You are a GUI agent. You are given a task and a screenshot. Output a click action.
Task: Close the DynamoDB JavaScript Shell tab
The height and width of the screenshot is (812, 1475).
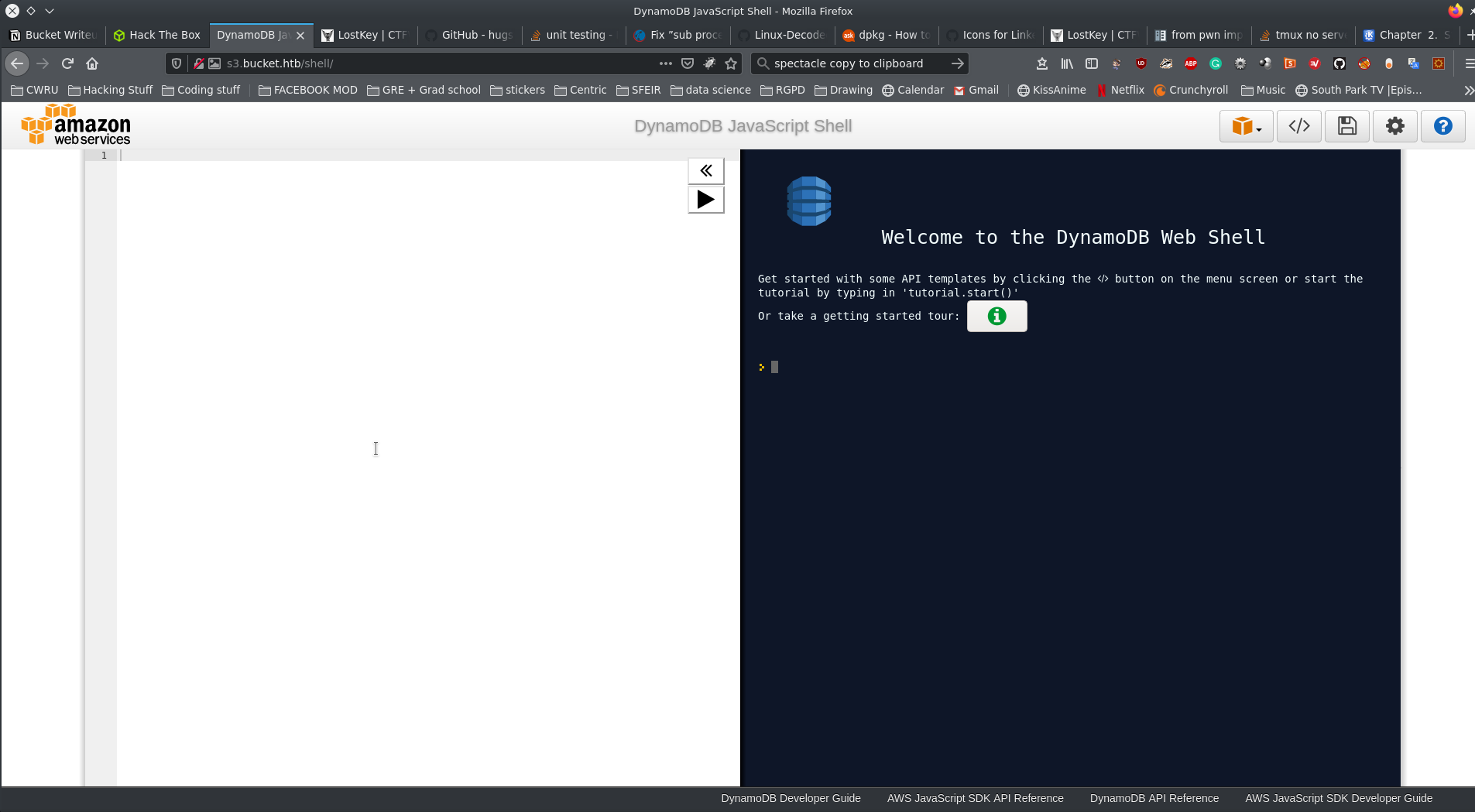pyautogui.click(x=300, y=36)
